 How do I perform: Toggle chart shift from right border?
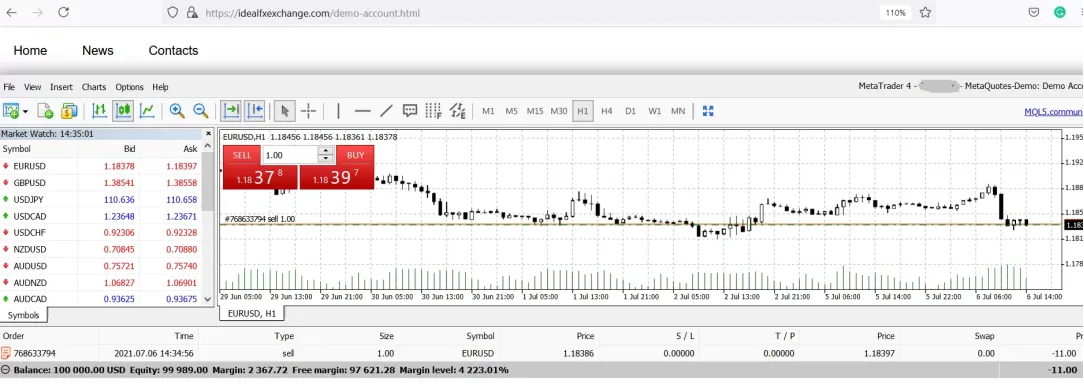click(255, 111)
